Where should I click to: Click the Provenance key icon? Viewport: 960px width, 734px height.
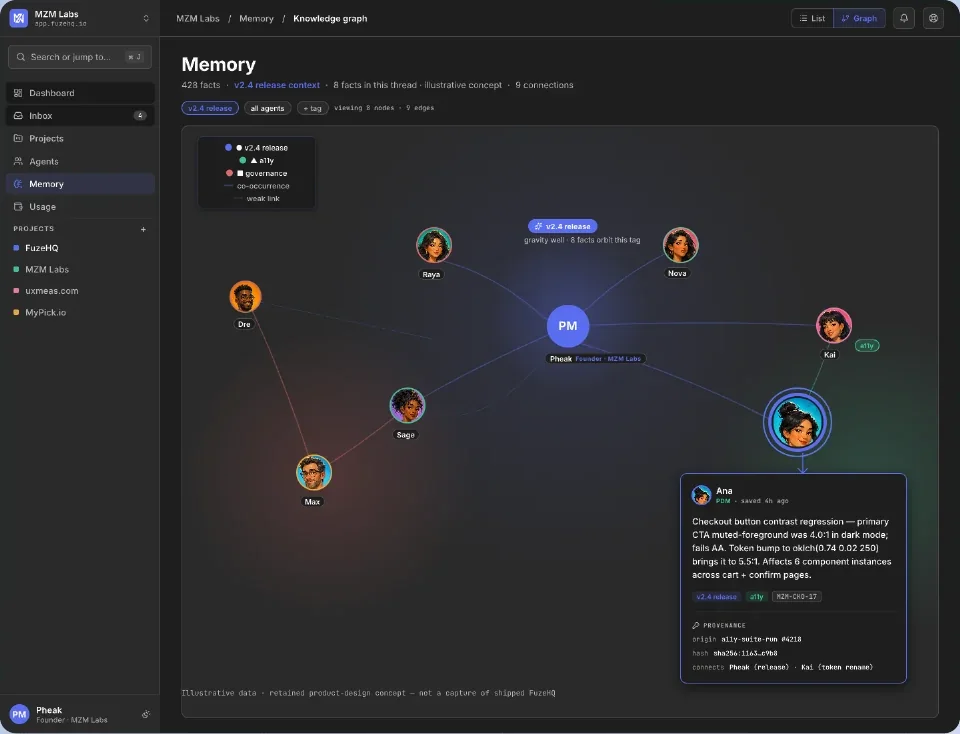coord(696,626)
